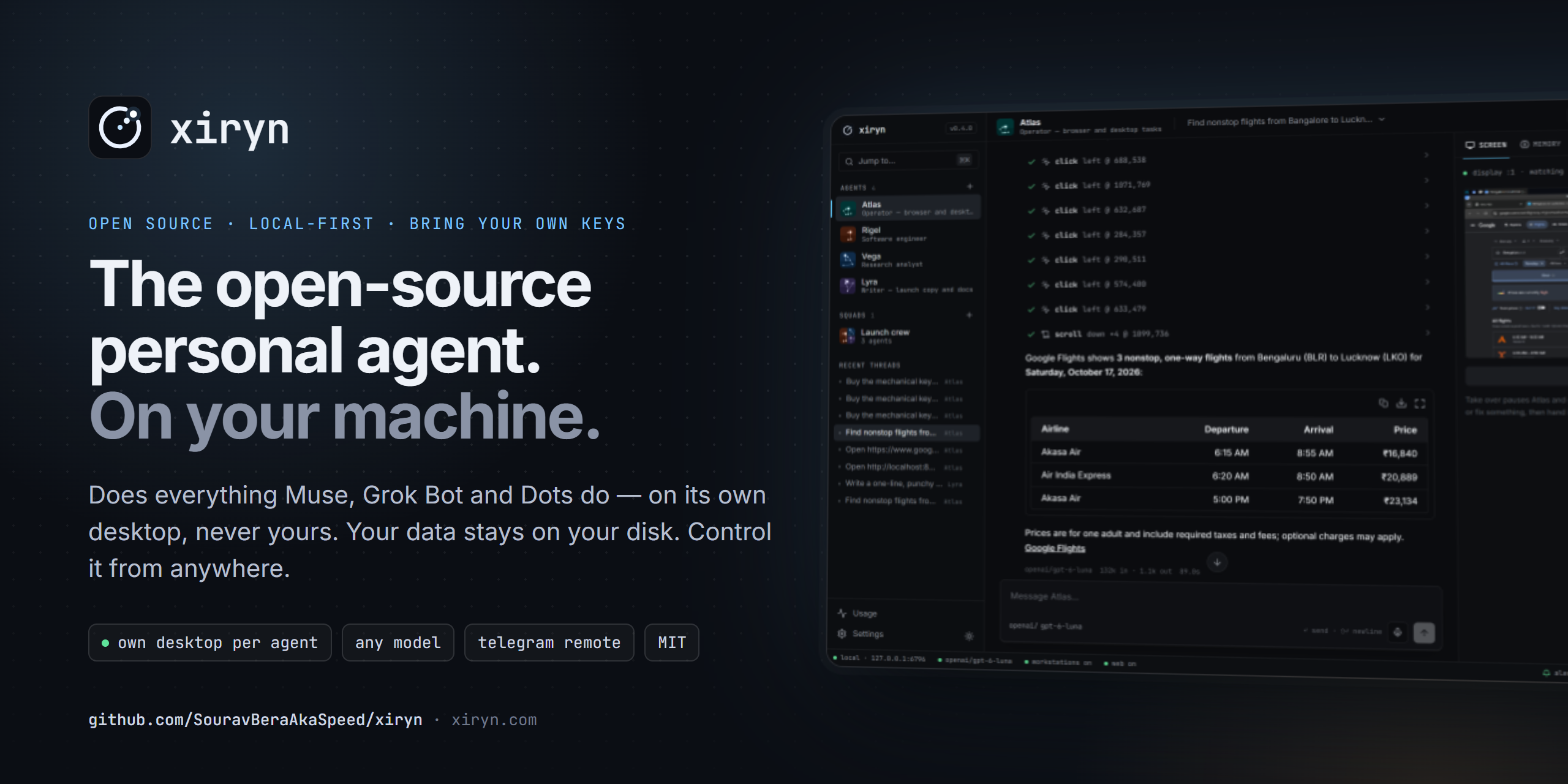Click the xiryn logo icon in banner
The width and height of the screenshot is (1568, 784).
point(120,127)
